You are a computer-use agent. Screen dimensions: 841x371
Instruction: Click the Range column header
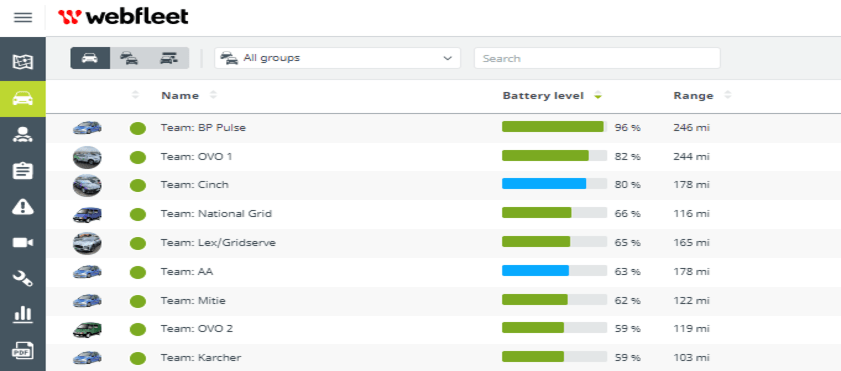coord(694,95)
